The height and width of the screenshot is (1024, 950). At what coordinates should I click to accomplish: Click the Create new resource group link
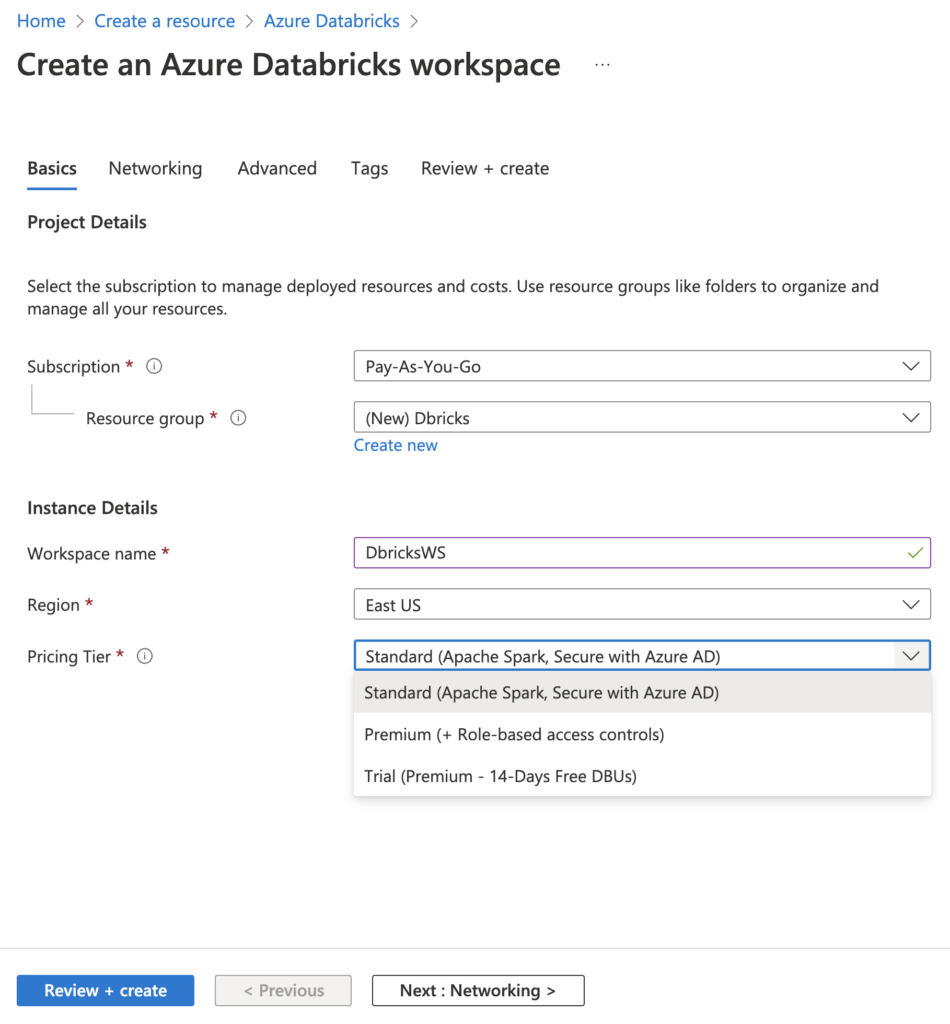(x=395, y=446)
